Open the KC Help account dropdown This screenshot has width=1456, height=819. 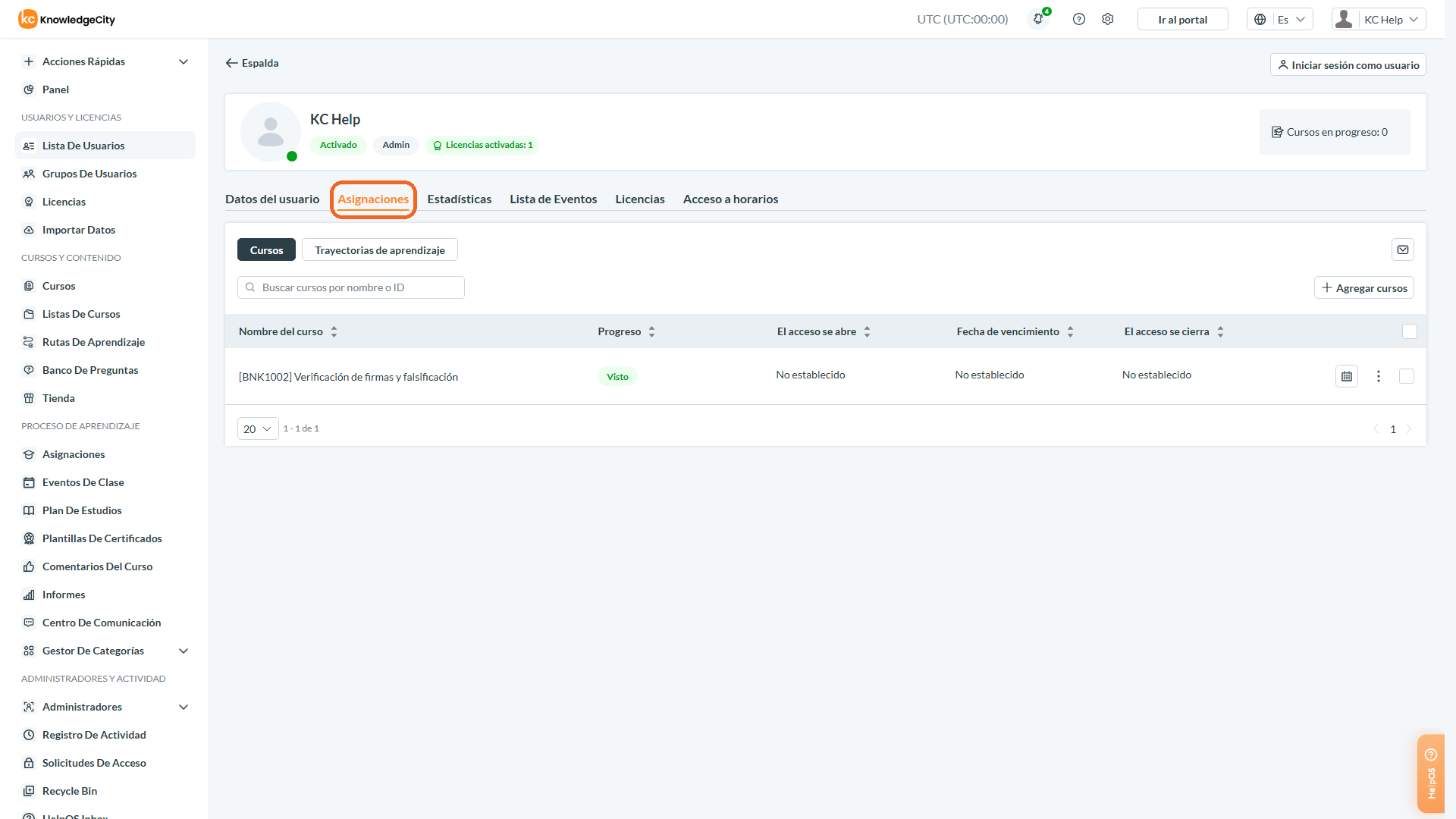click(1379, 20)
